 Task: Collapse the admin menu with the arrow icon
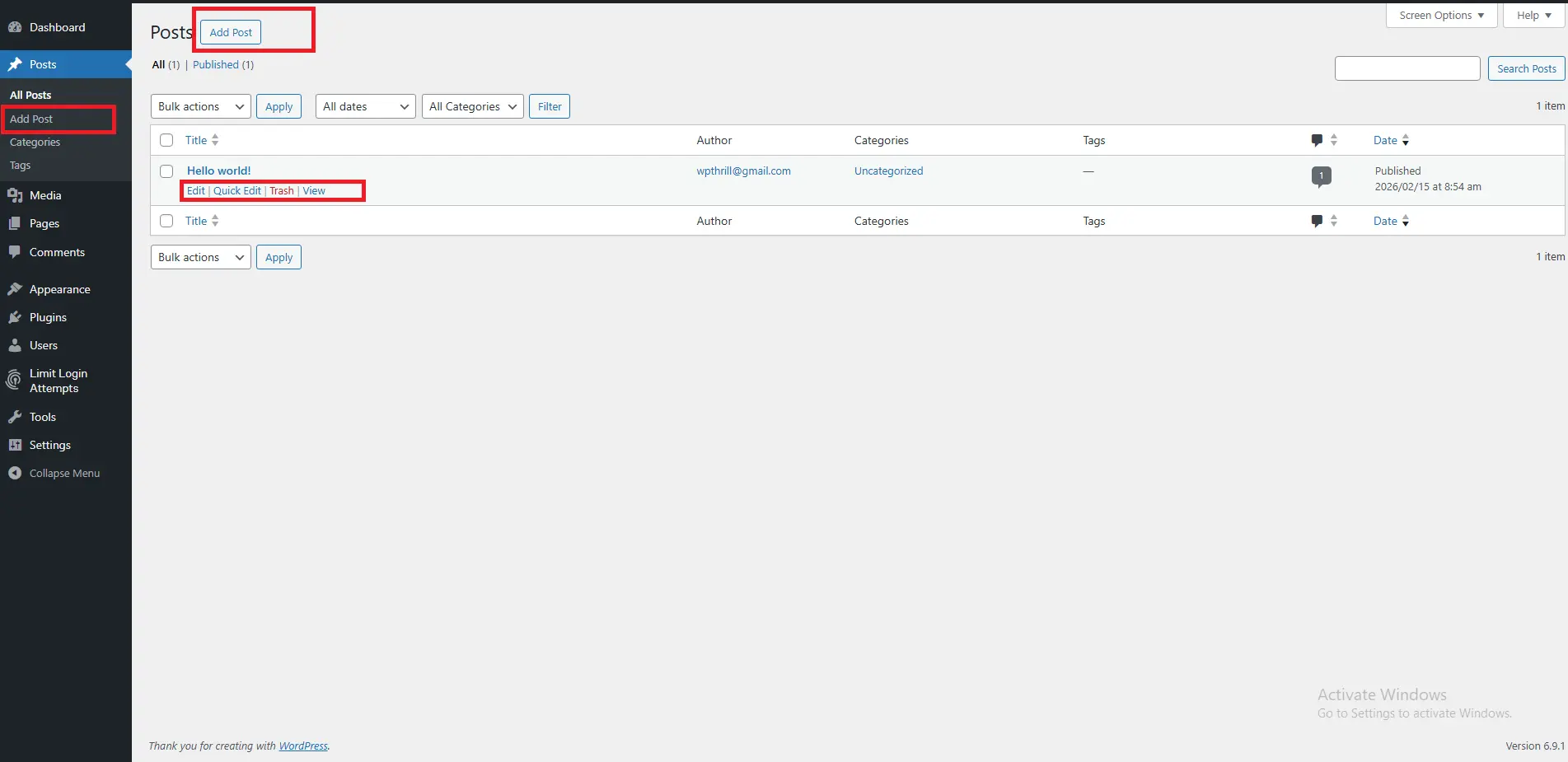[x=14, y=473]
